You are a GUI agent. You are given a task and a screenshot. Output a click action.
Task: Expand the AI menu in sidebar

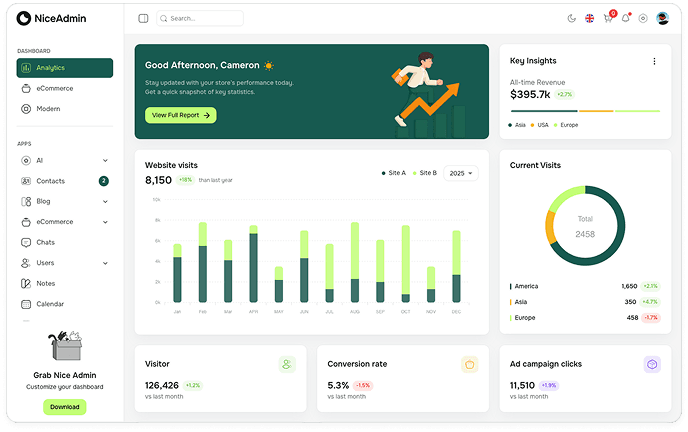105,160
